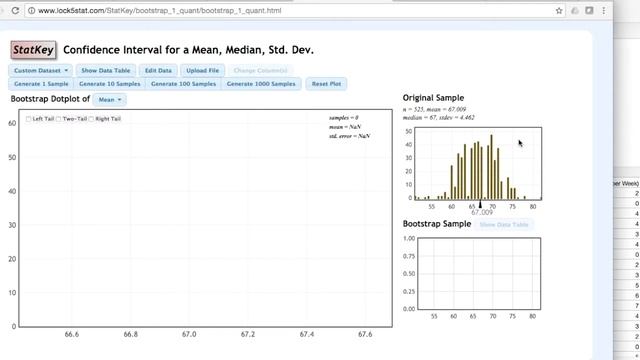Click the Original Sample histogram
The width and height of the screenshot is (640, 360).
pos(478,164)
